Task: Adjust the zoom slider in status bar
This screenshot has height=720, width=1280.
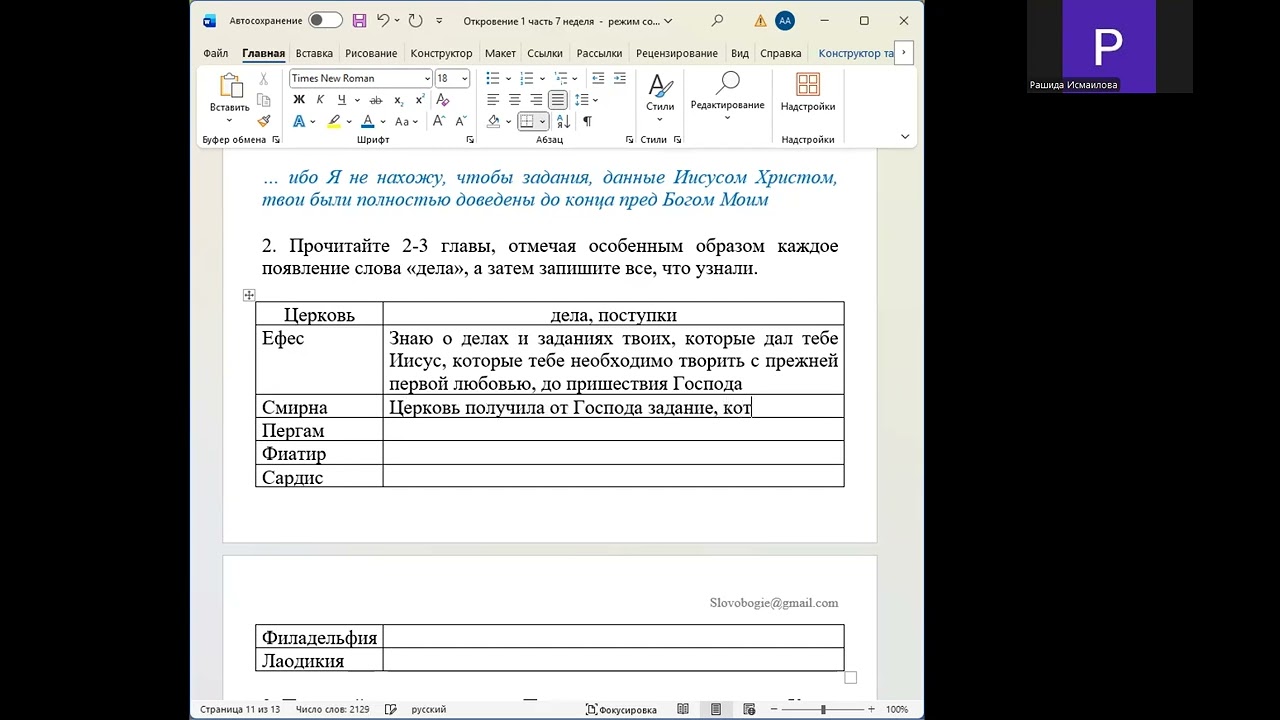Action: click(823, 709)
